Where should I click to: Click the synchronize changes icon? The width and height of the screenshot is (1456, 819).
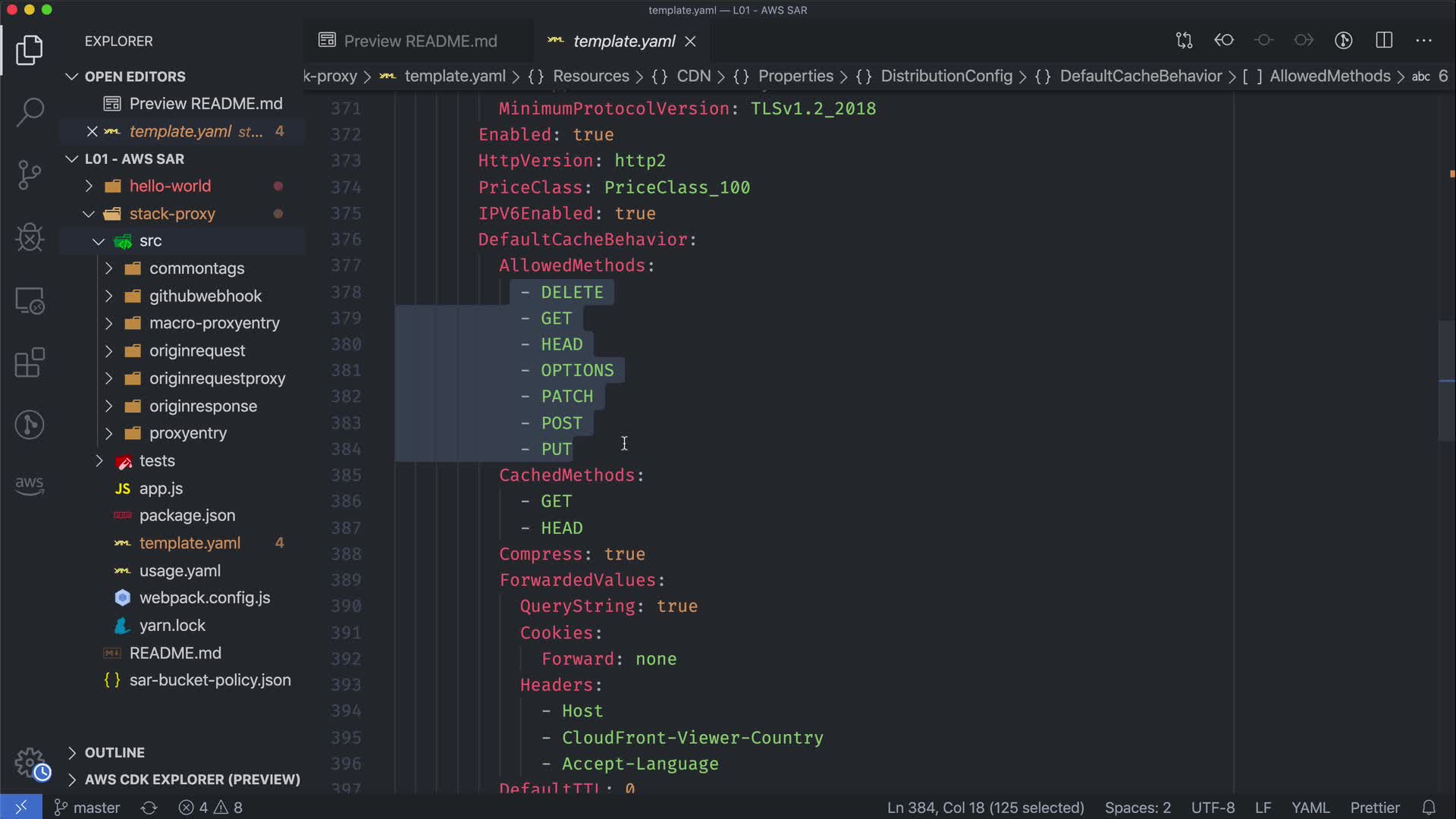pyautogui.click(x=149, y=808)
